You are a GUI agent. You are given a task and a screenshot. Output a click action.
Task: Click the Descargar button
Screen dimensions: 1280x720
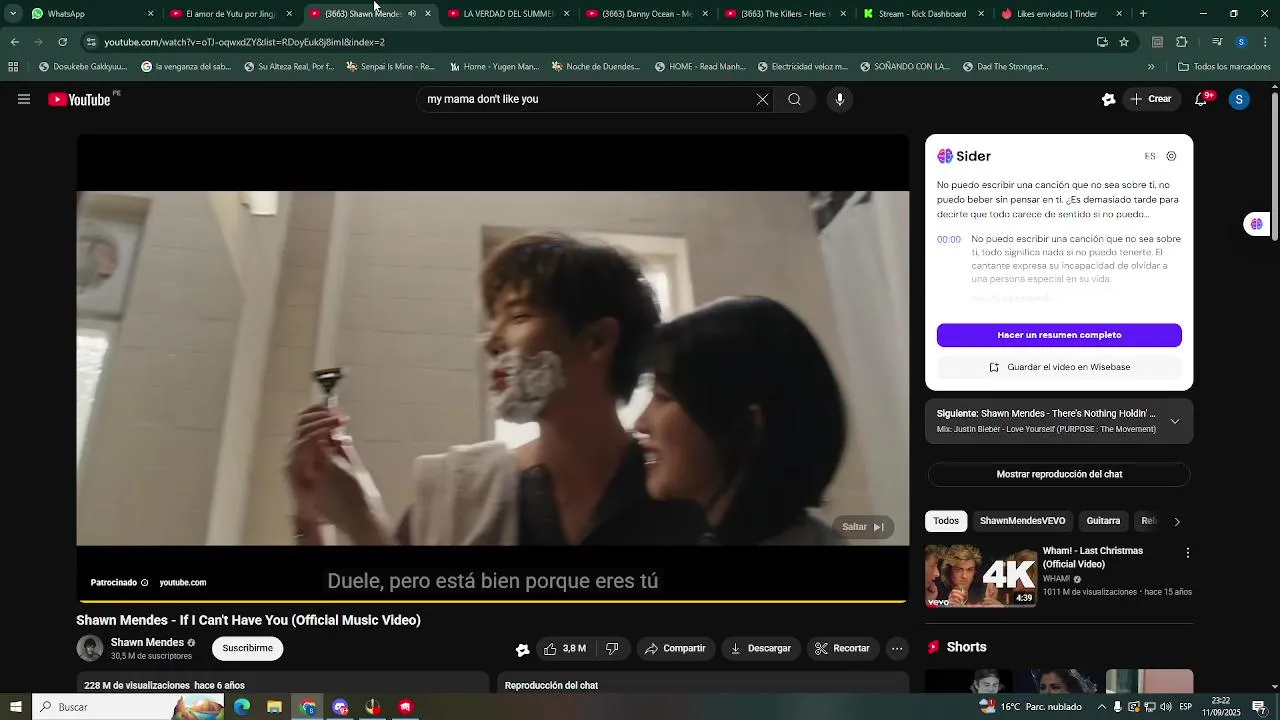[x=761, y=648]
